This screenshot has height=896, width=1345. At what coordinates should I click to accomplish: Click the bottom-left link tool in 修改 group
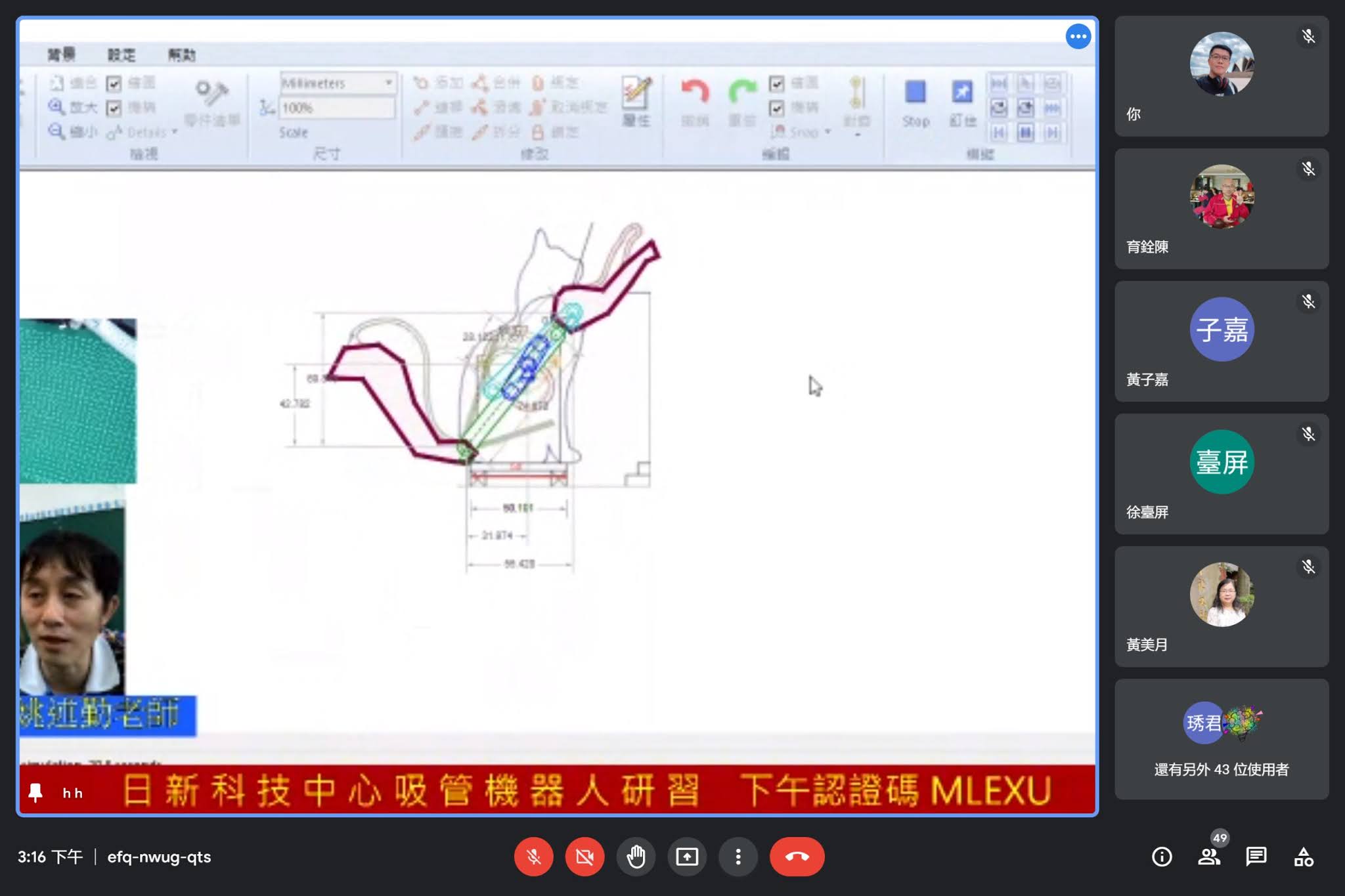point(420,132)
